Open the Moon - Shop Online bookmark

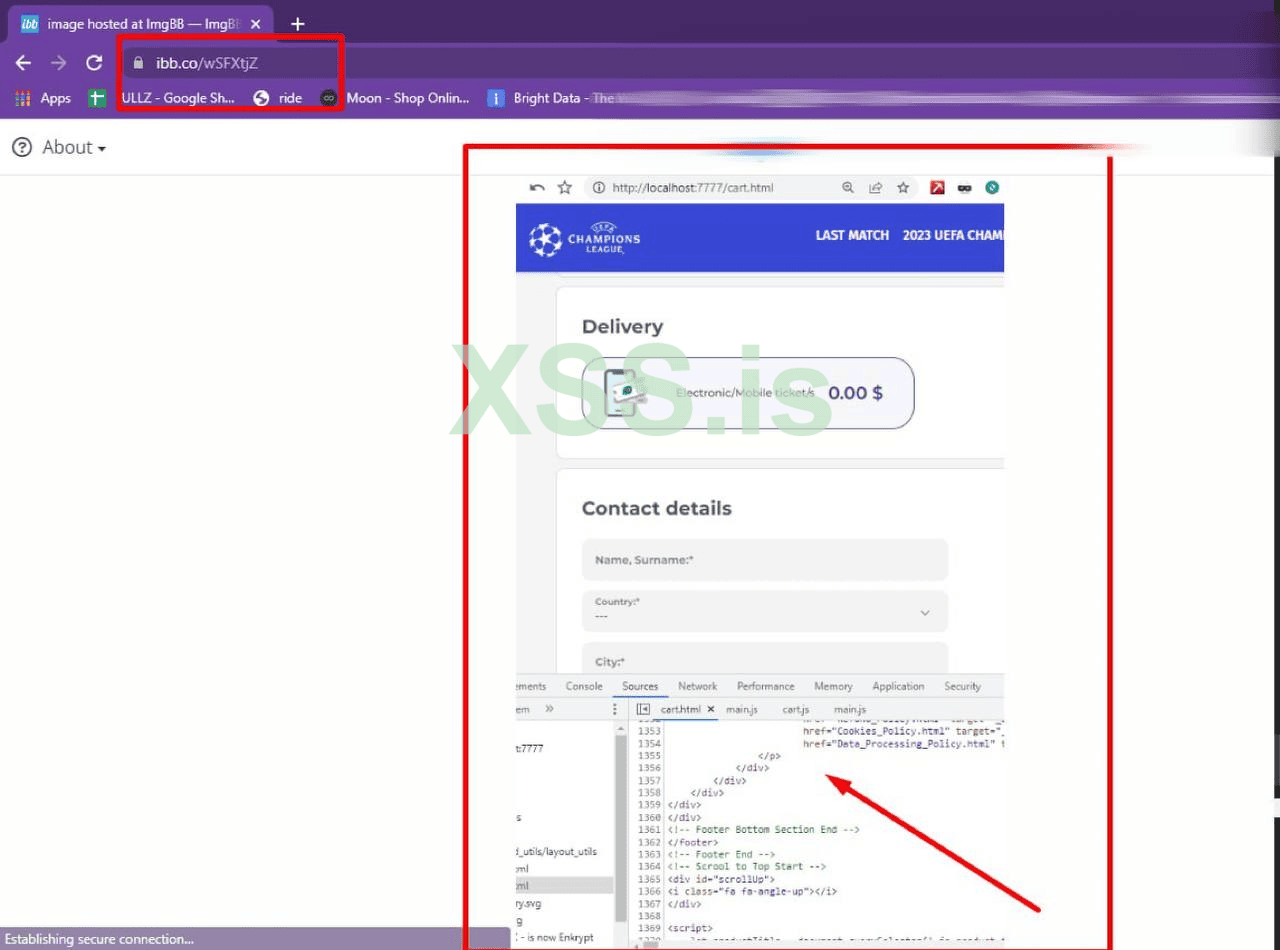[395, 98]
